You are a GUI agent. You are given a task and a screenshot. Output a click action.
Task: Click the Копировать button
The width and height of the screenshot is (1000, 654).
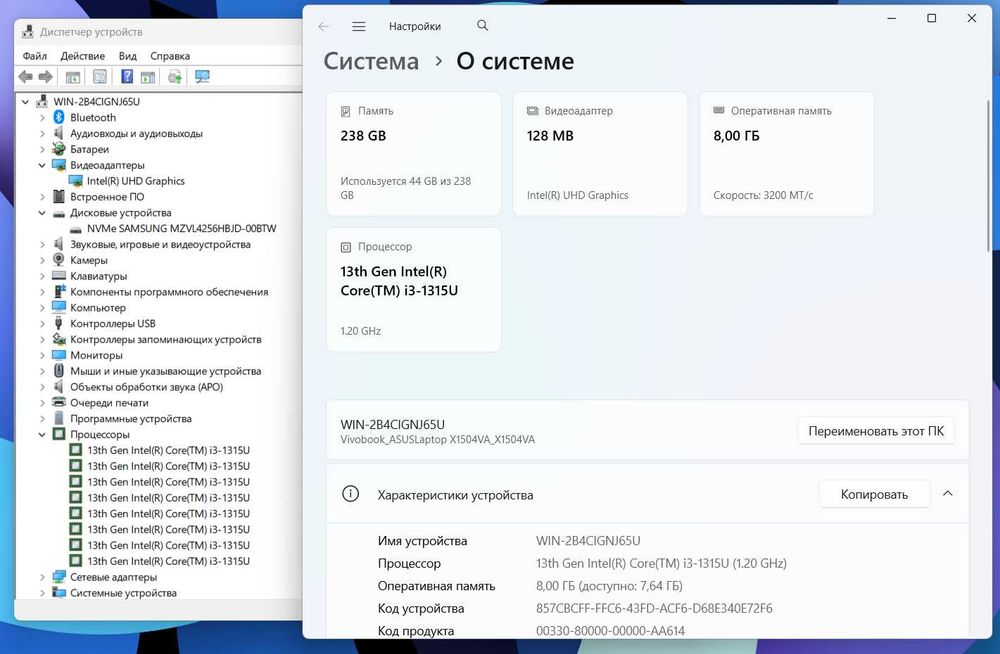[x=874, y=494]
